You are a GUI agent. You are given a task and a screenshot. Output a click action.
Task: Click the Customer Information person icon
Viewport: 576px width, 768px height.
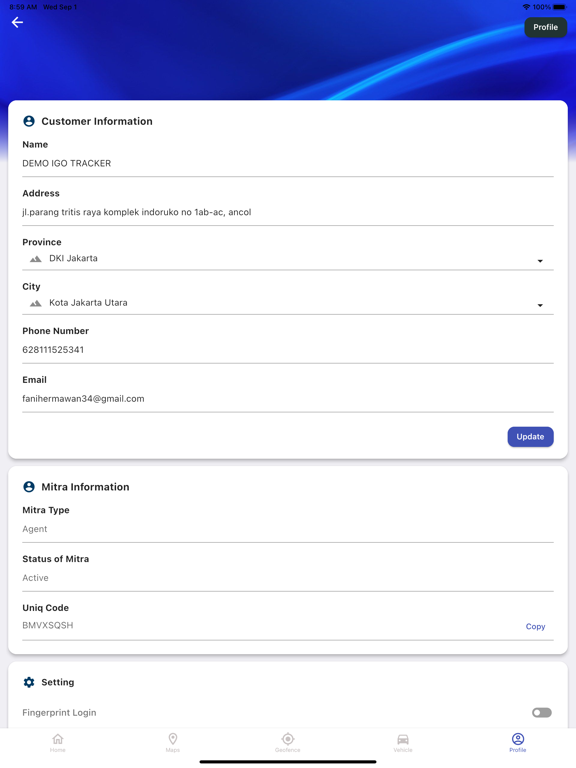pyautogui.click(x=29, y=121)
